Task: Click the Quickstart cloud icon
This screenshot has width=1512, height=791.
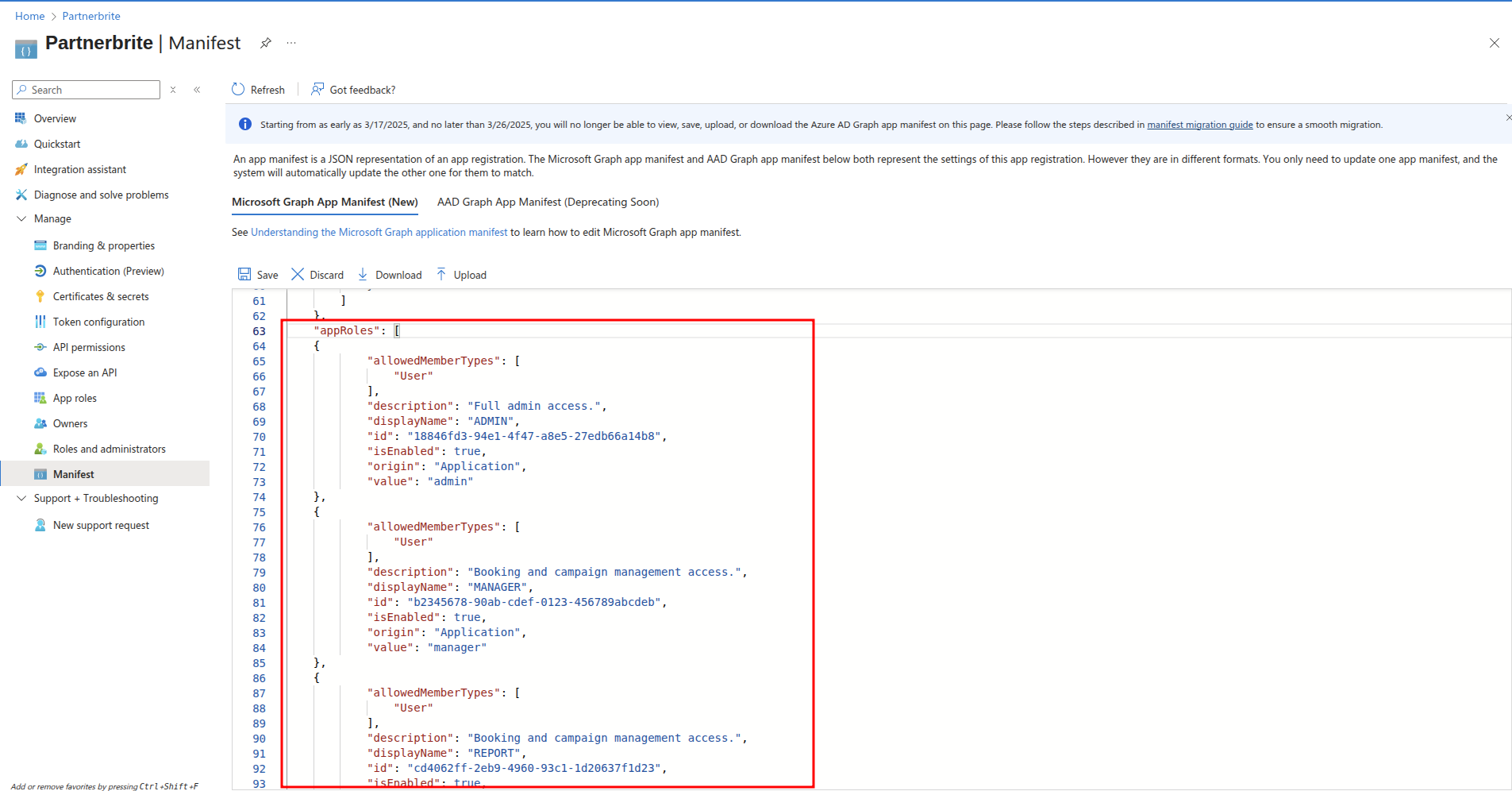Action: 21,144
